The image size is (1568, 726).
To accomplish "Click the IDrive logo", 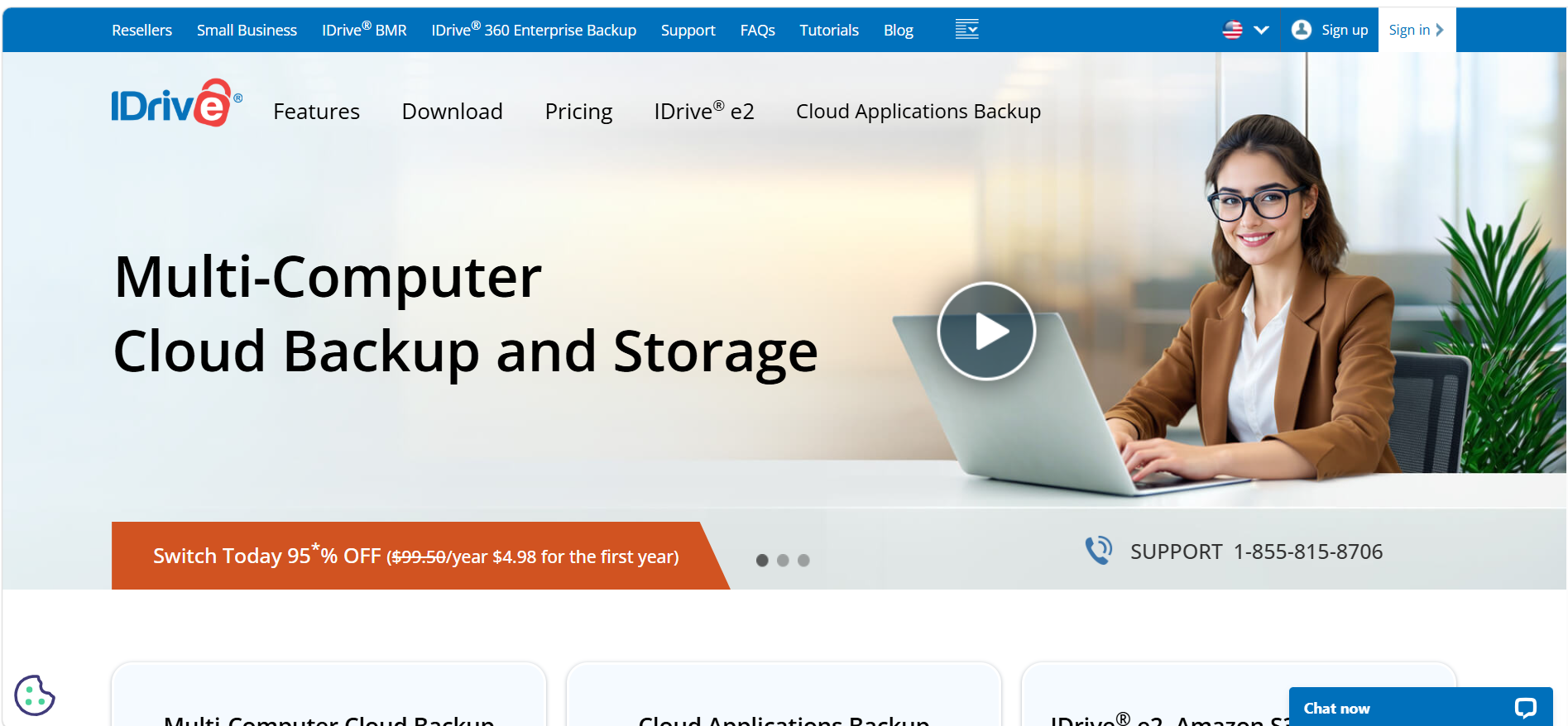I will coord(176,103).
